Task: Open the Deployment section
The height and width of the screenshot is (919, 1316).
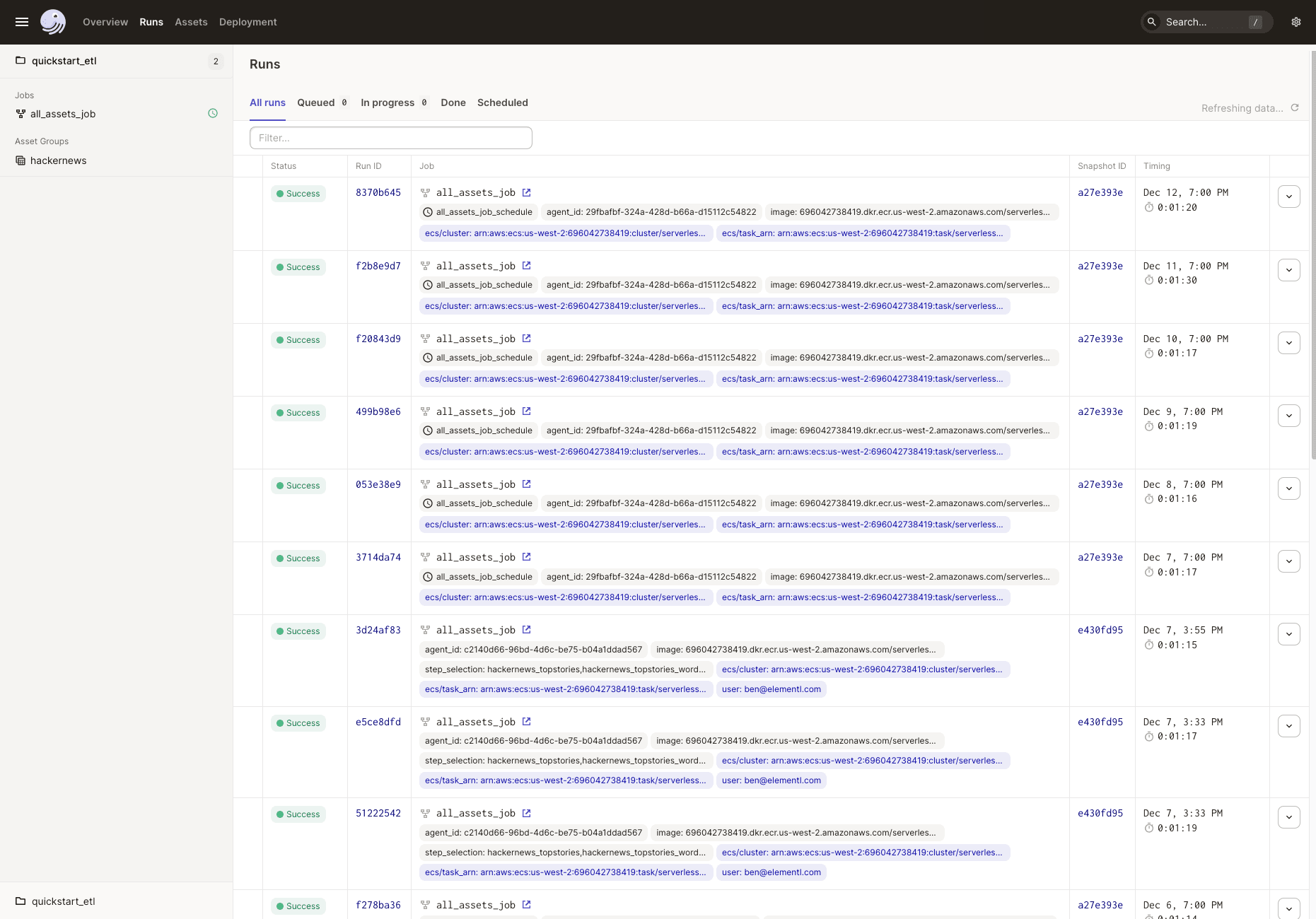Action: [x=248, y=22]
